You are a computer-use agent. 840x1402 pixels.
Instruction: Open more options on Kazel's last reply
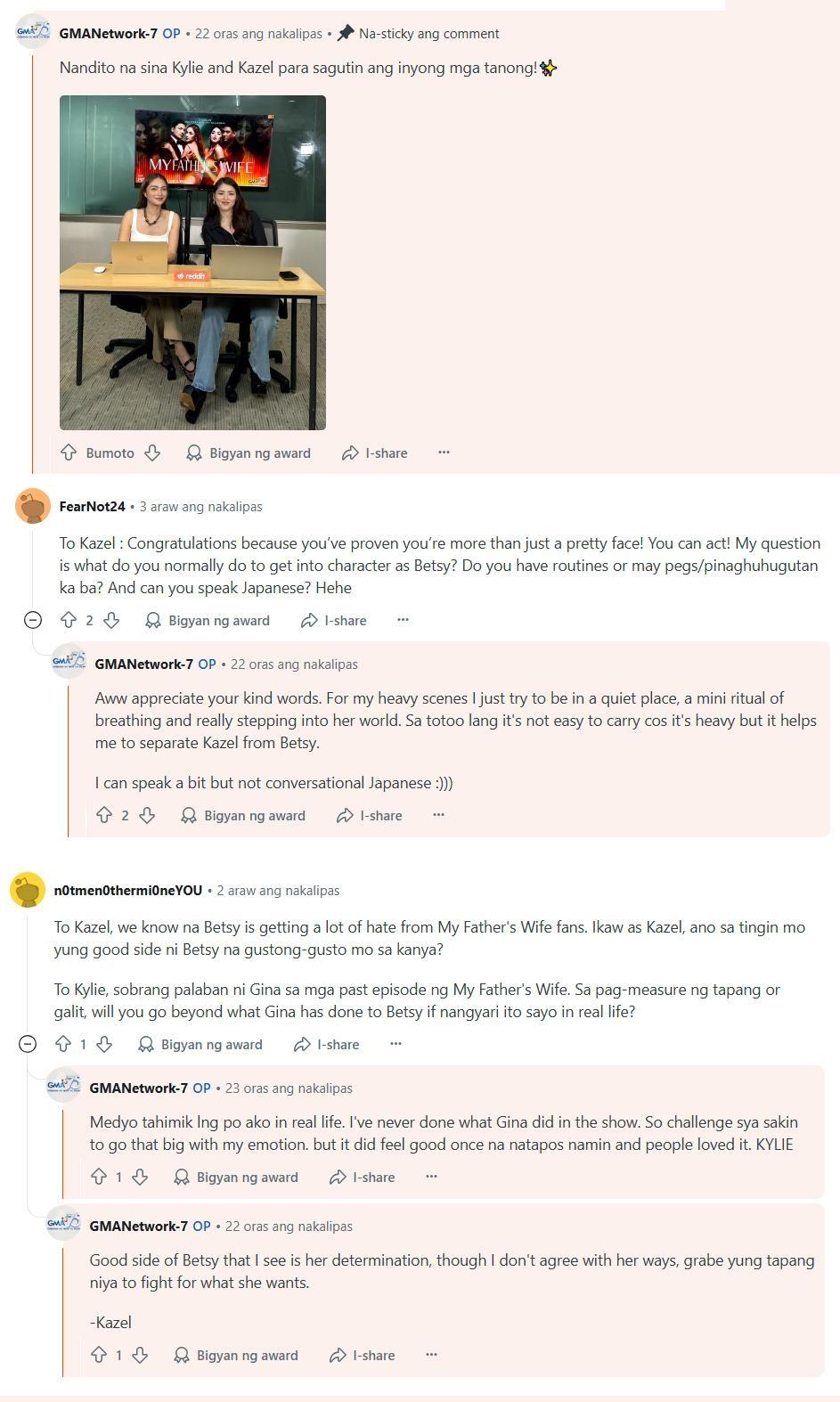click(431, 1355)
